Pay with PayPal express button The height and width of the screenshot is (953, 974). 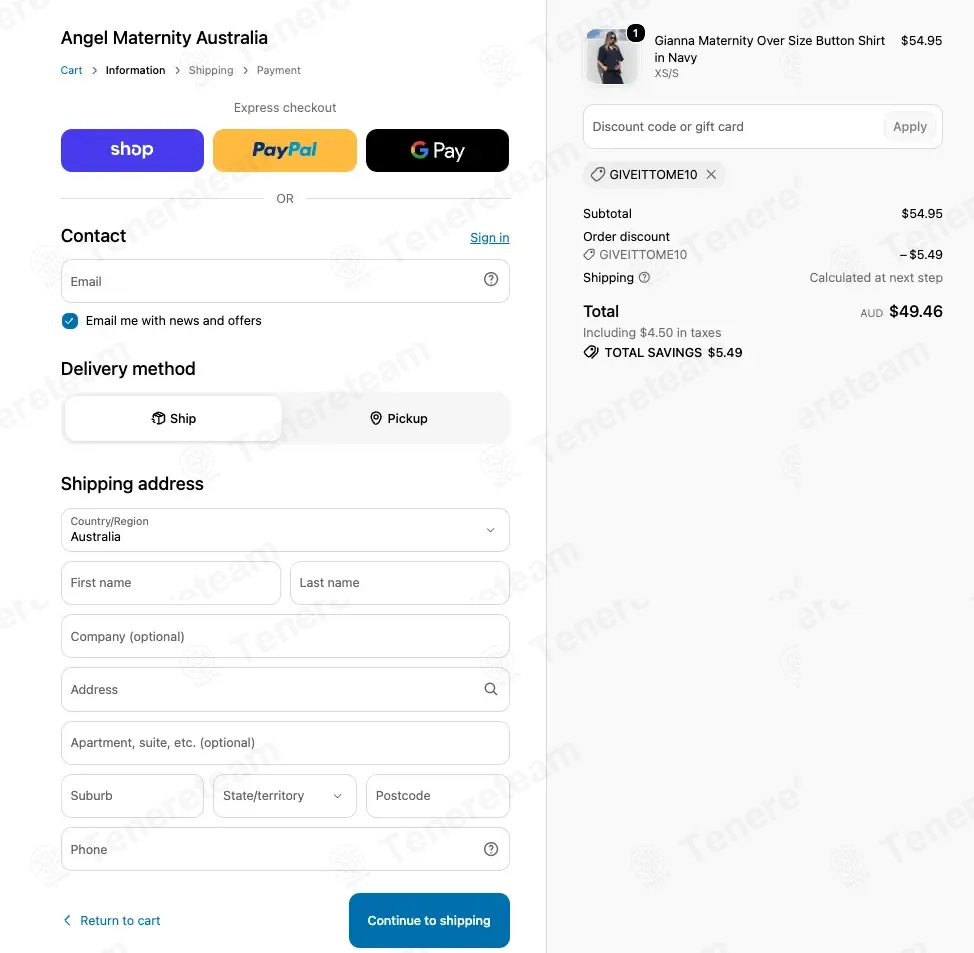click(x=284, y=150)
